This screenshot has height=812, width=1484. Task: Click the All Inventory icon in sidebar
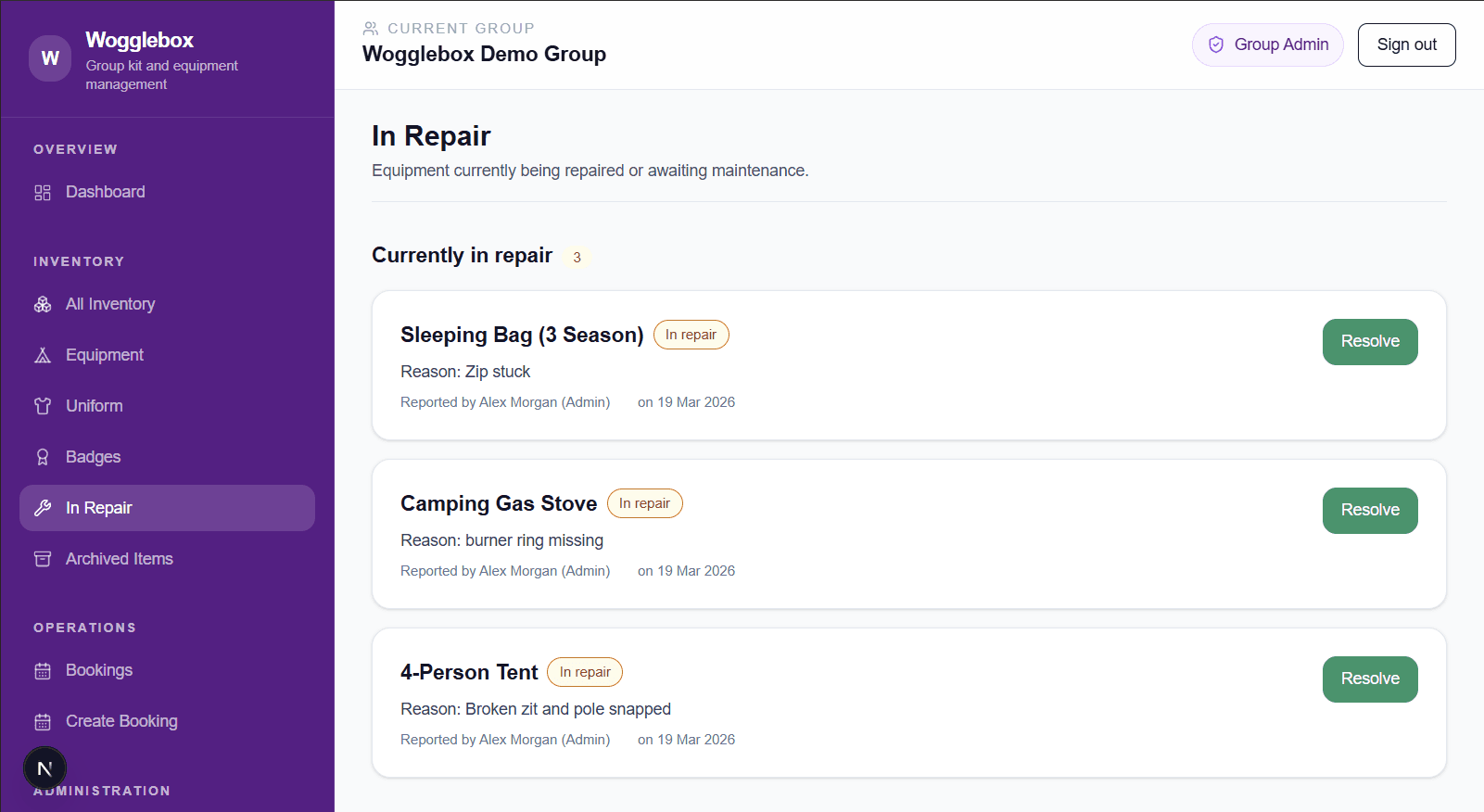(x=43, y=303)
